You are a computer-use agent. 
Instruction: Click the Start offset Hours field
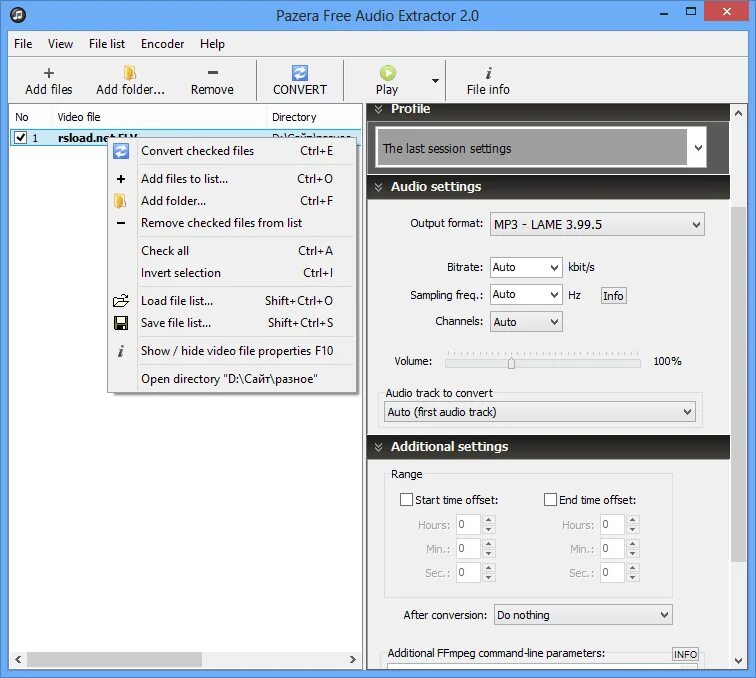click(468, 524)
